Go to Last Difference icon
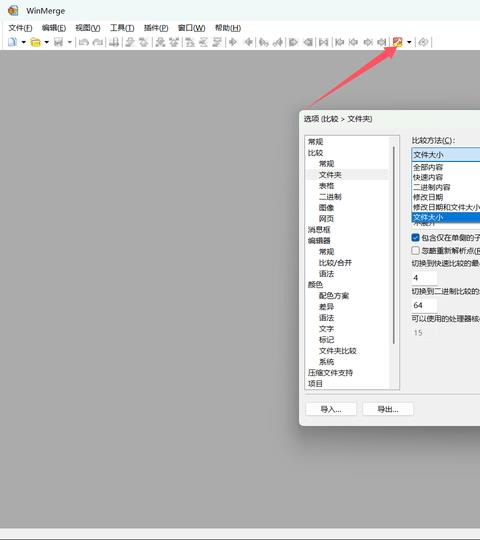 coord(217,42)
